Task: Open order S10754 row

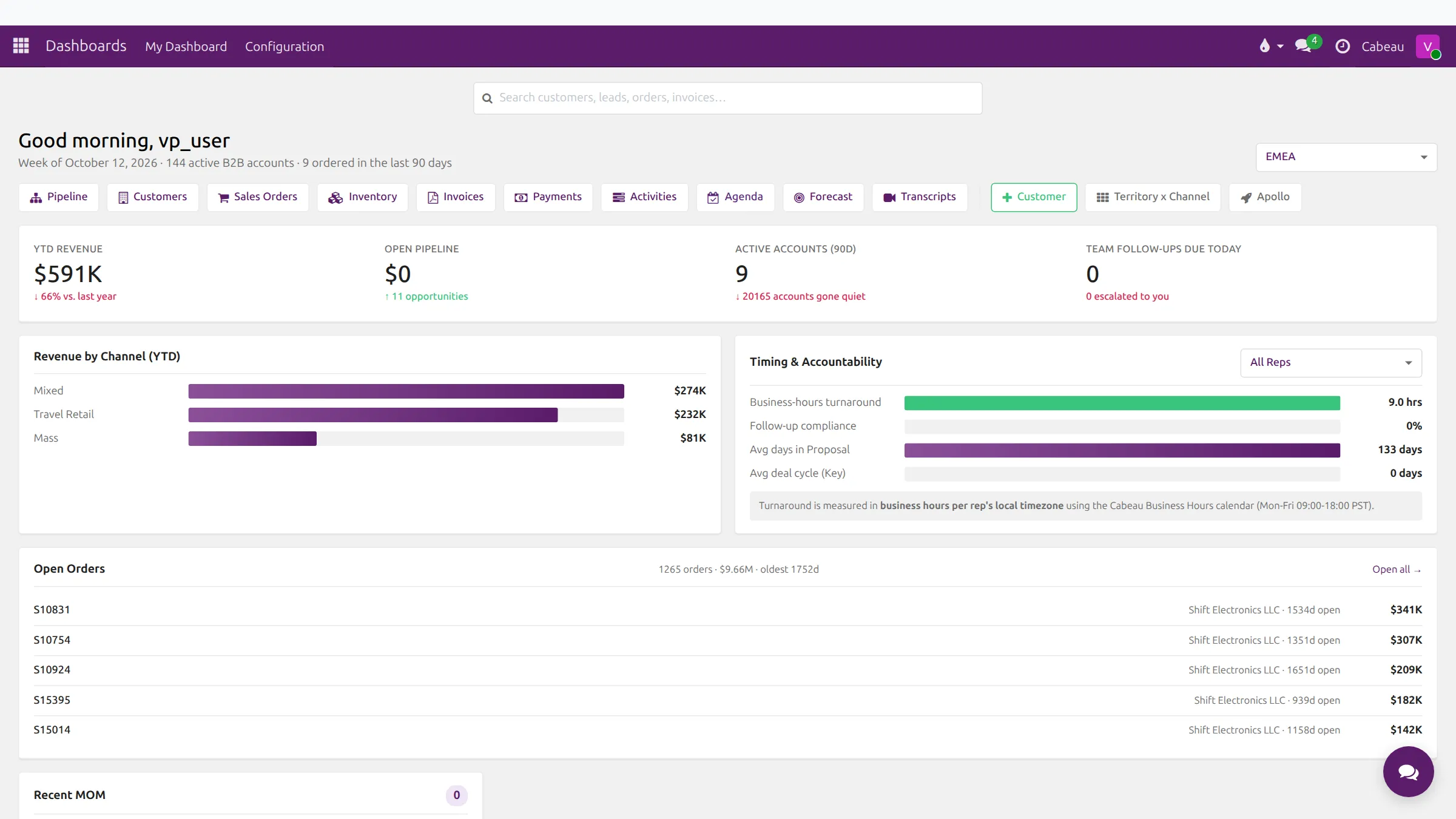Action: [728, 640]
